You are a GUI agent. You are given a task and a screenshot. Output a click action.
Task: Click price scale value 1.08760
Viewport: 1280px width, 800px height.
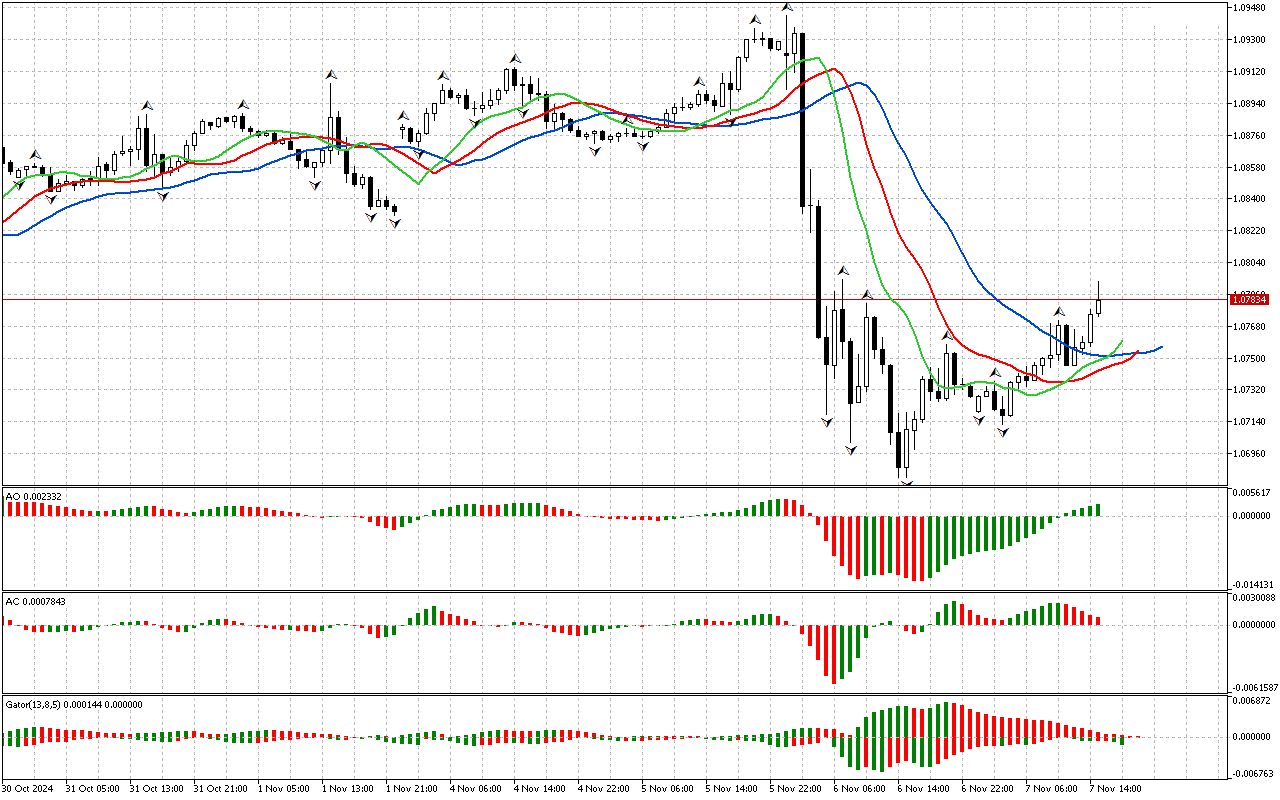1250,135
